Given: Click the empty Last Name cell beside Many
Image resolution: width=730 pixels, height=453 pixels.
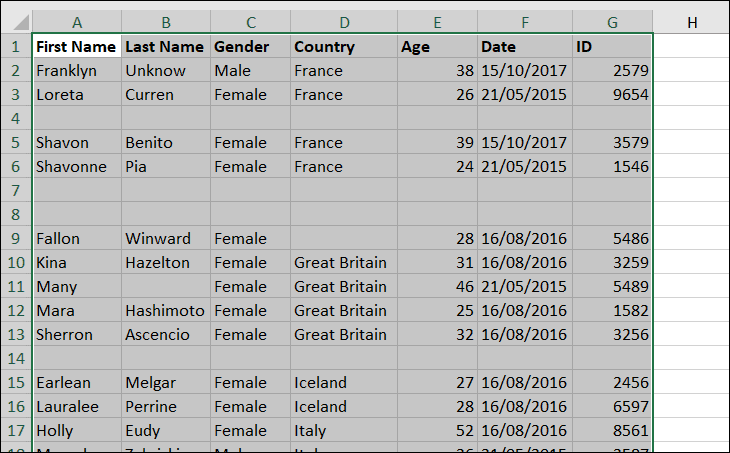Looking at the screenshot, I should pos(166,286).
